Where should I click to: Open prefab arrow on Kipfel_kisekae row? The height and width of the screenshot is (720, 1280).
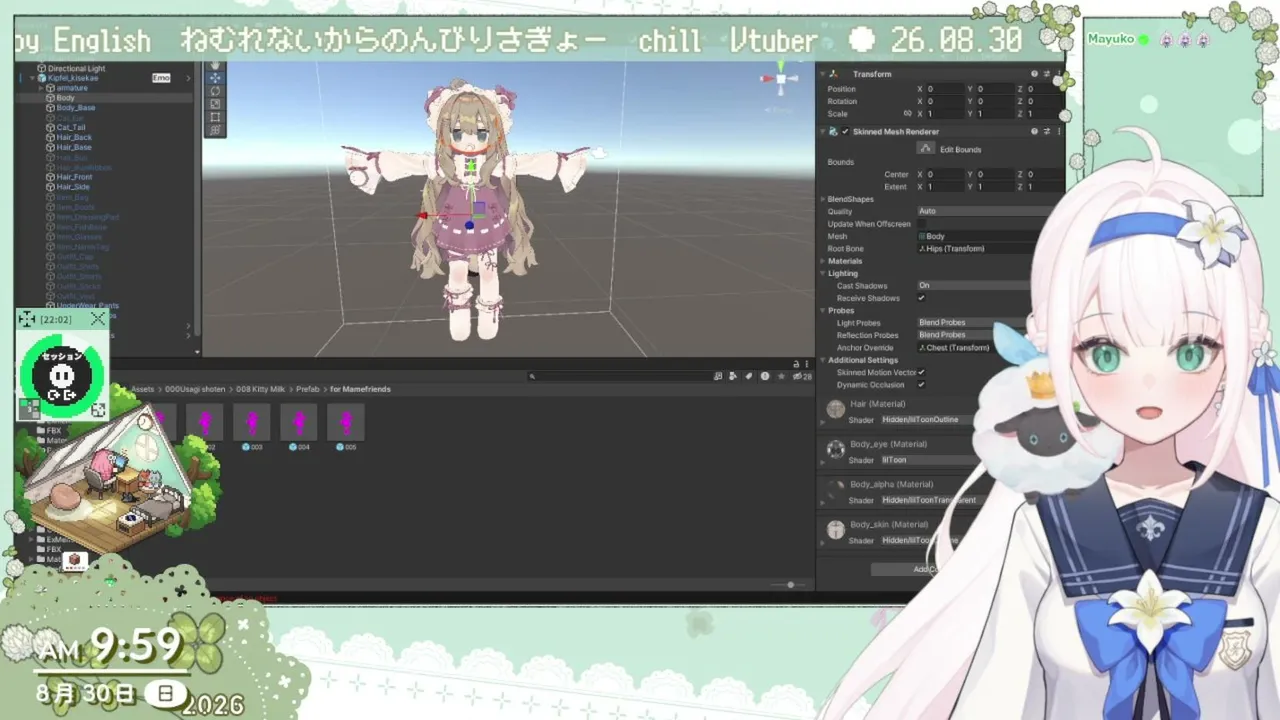(186, 78)
